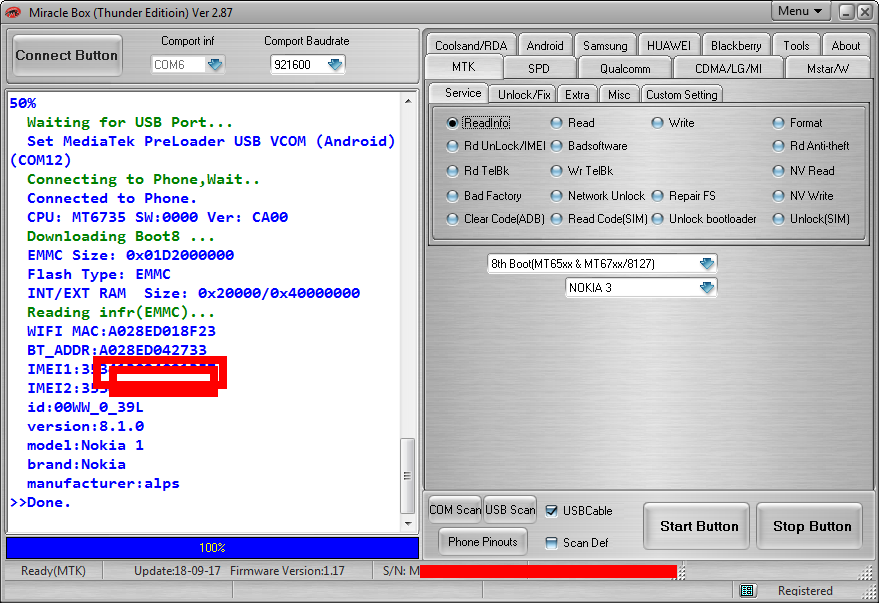The image size is (879, 603).
Task: Open the Custom Setting sub-tab
Action: click(681, 94)
